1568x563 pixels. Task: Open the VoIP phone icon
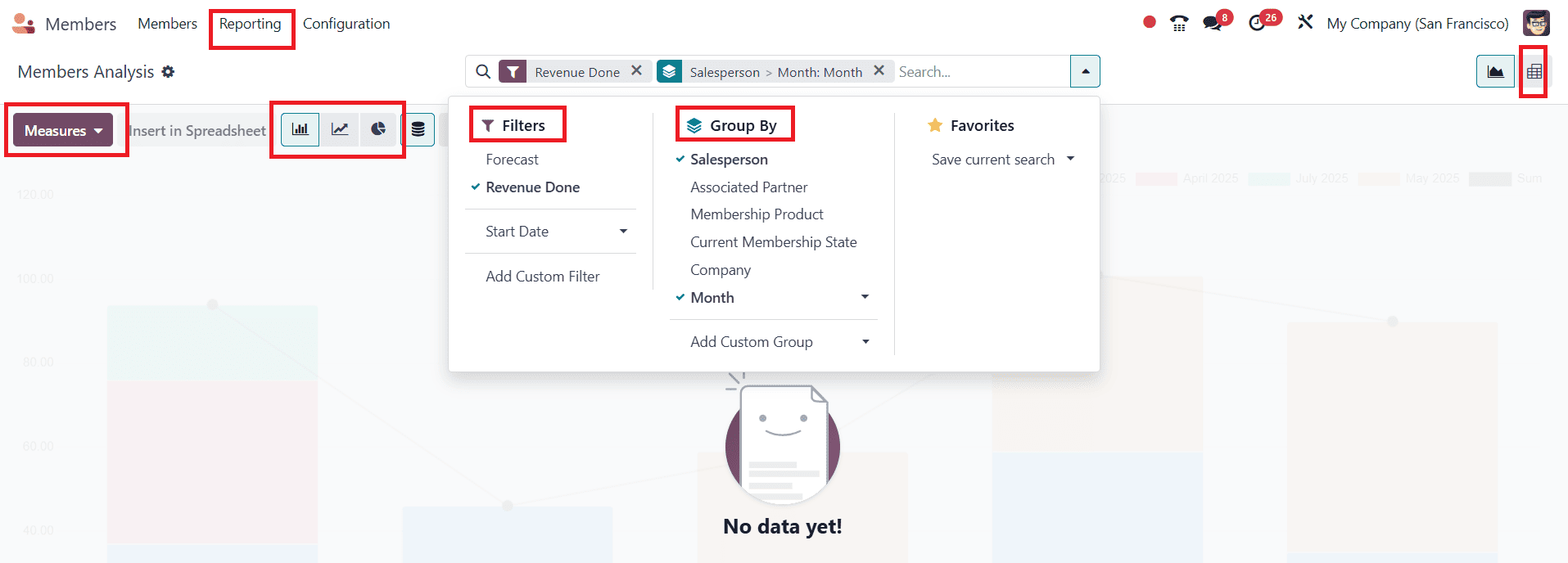(x=1179, y=23)
